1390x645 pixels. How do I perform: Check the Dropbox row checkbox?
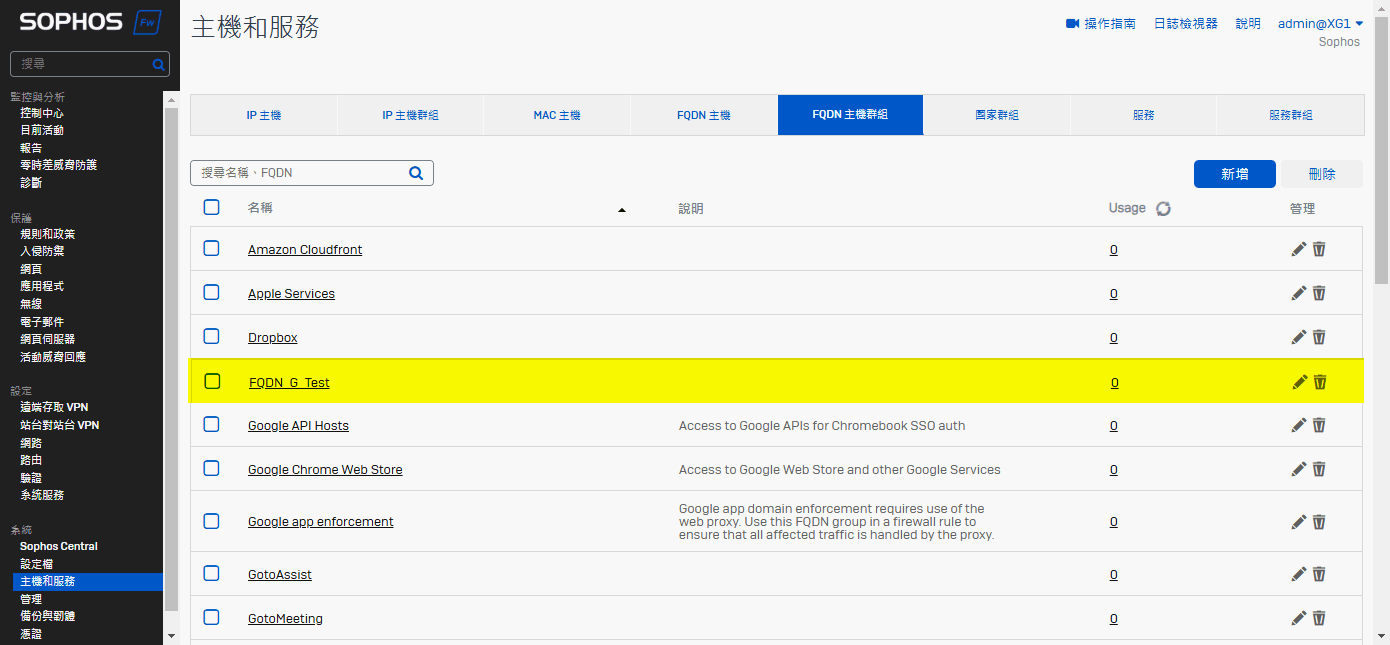point(211,336)
